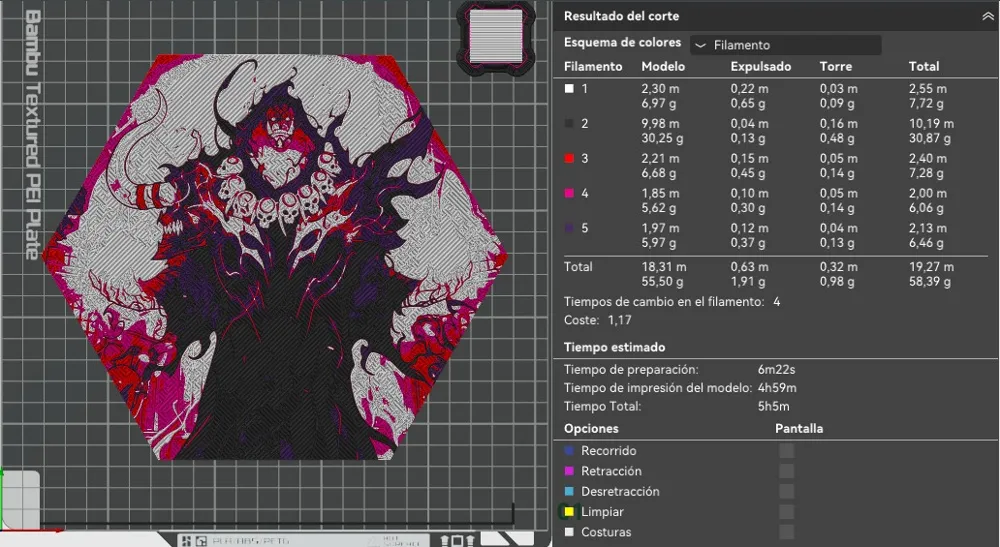Image resolution: width=1000 pixels, height=547 pixels.
Task: Click the Filamento column header
Action: (x=593, y=66)
